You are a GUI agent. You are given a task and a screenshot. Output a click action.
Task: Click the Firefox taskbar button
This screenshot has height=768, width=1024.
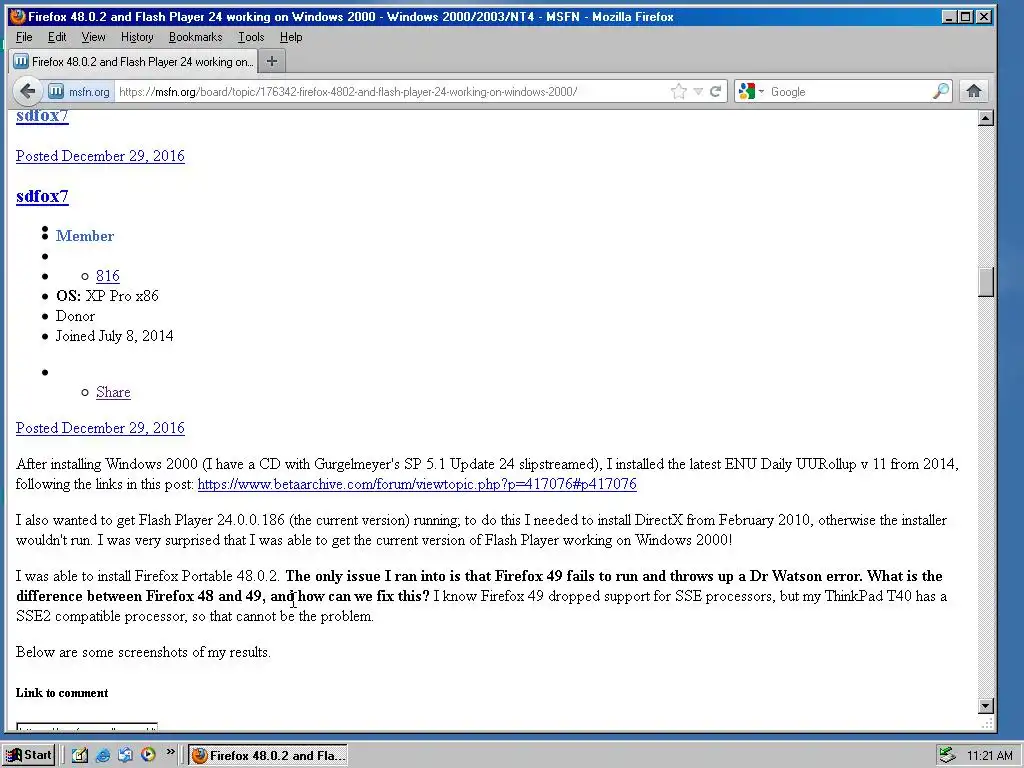click(268, 756)
